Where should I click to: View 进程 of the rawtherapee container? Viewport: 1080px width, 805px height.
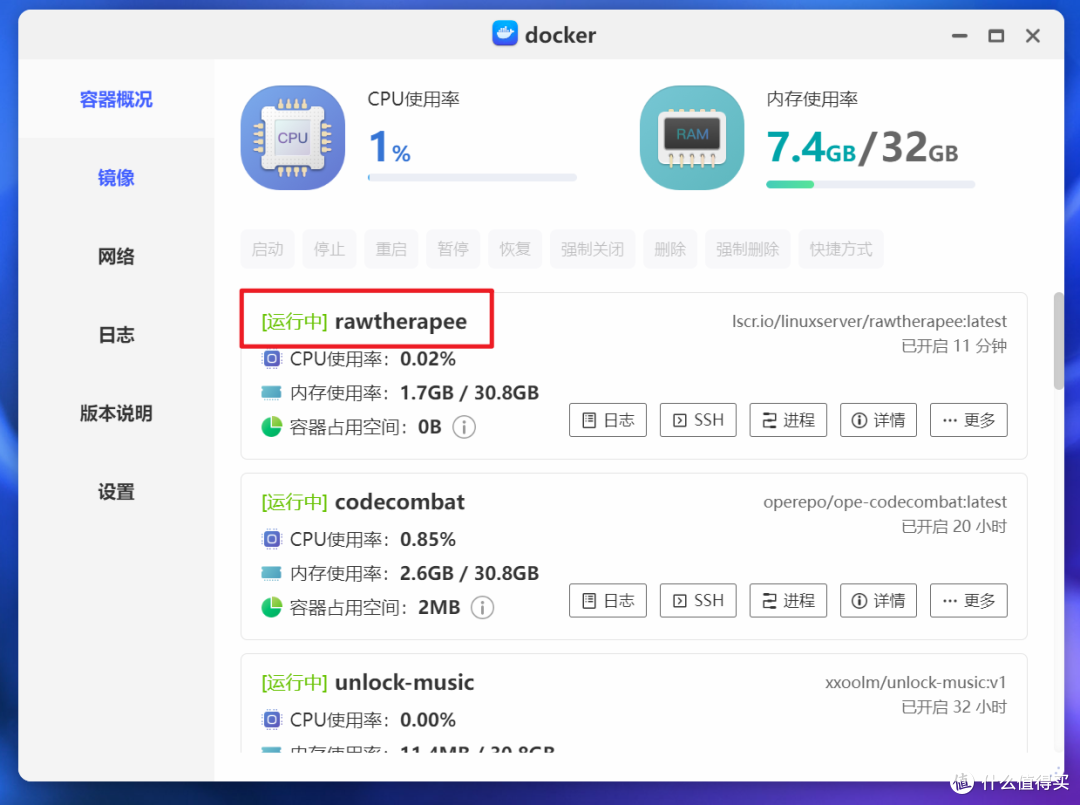click(788, 420)
